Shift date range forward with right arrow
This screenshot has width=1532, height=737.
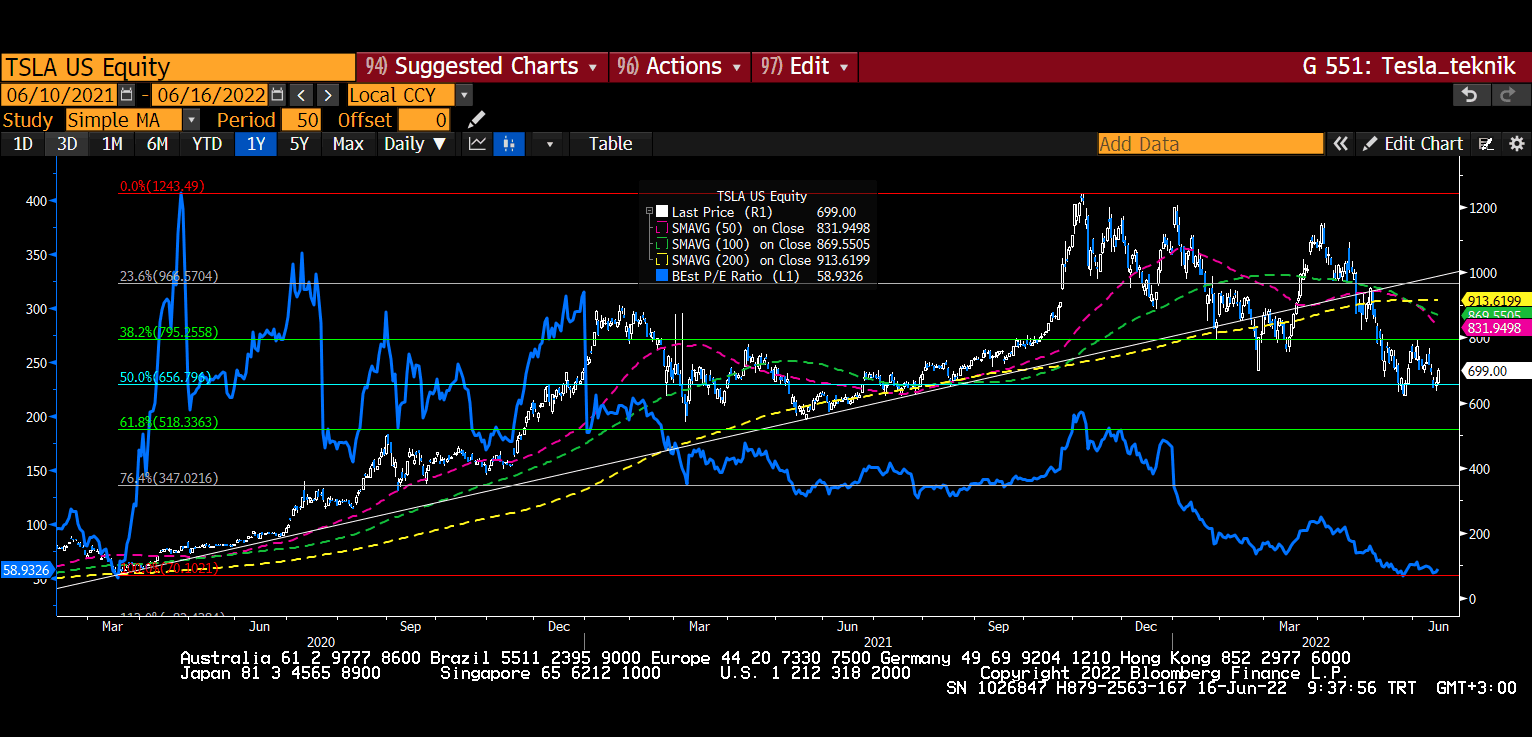pos(327,95)
